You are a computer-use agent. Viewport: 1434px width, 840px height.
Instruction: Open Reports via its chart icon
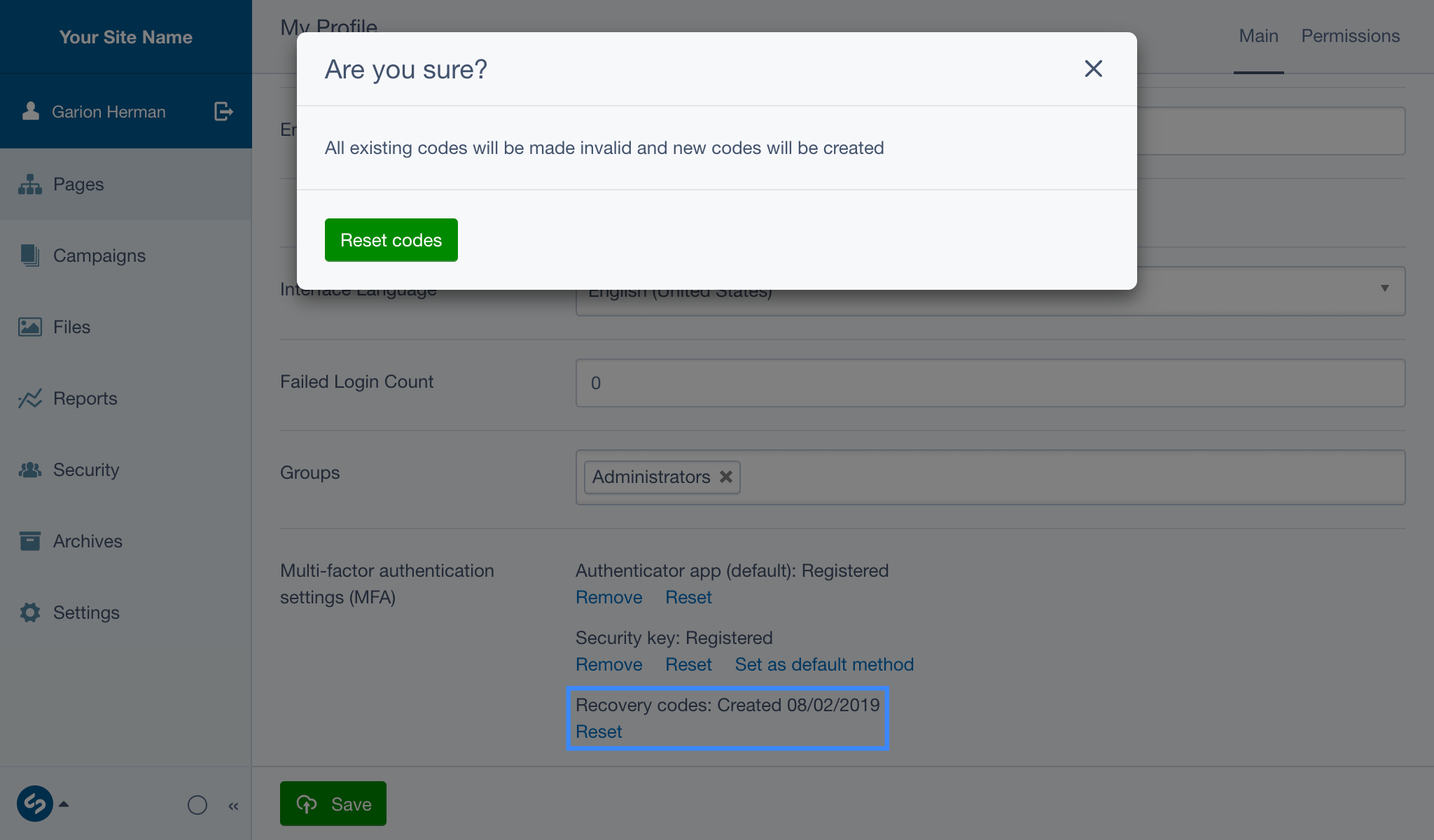(x=29, y=398)
